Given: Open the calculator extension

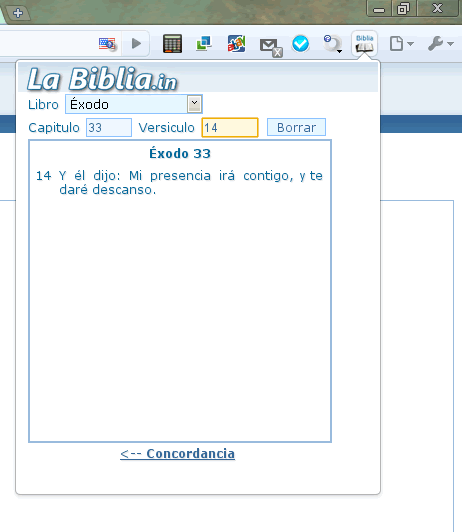Looking at the screenshot, I should (172, 44).
